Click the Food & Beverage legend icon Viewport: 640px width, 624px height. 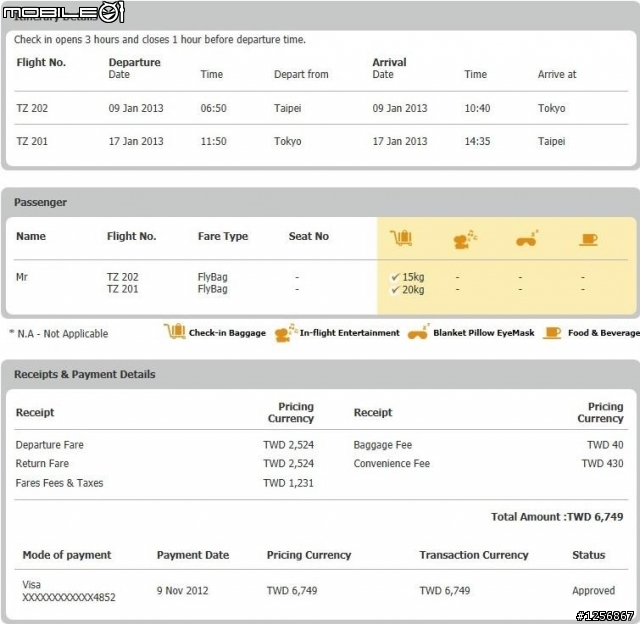552,333
